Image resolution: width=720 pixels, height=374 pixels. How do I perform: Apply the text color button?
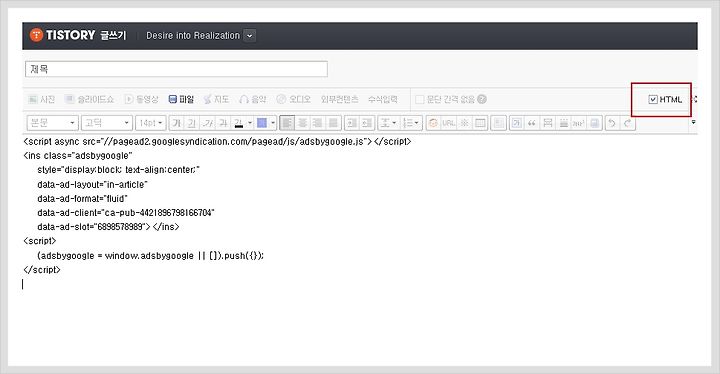point(239,123)
